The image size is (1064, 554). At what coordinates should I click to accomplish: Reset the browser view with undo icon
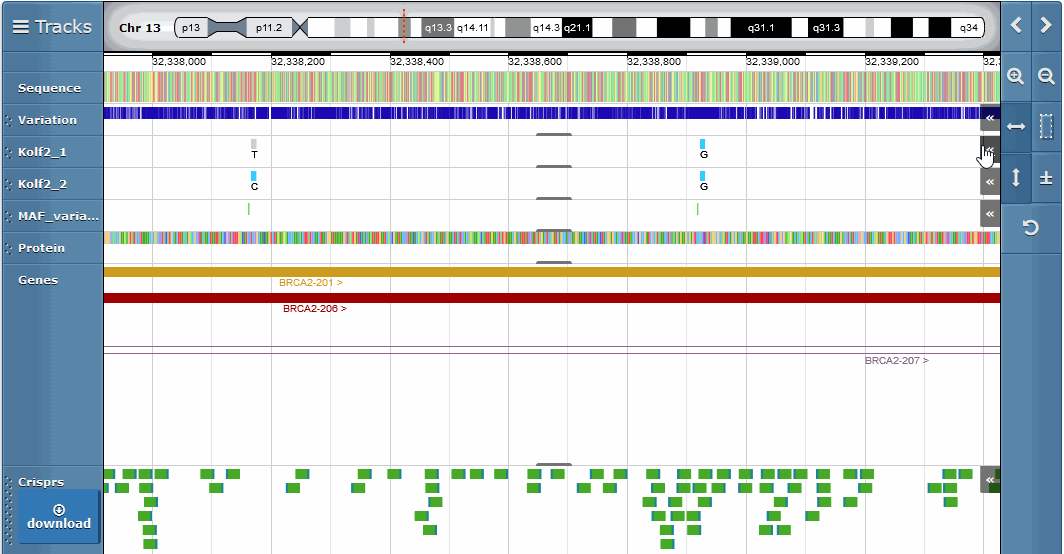point(1031,228)
